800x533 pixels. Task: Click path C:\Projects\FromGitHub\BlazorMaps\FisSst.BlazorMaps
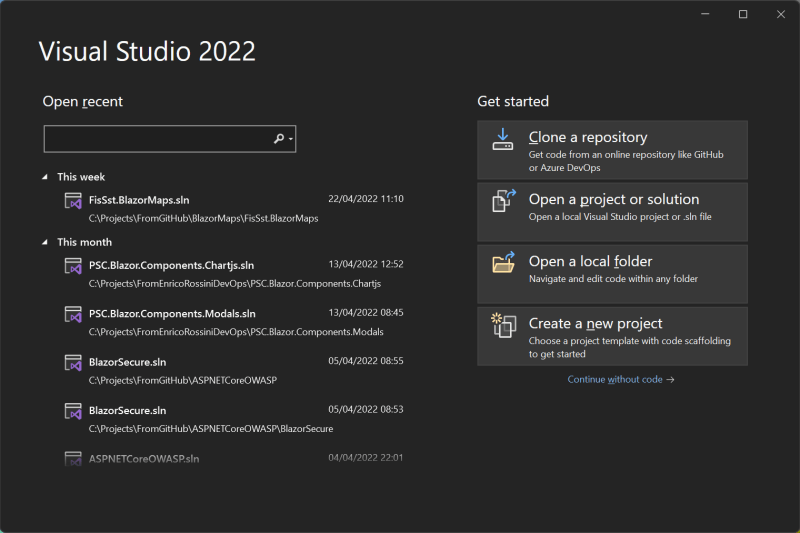(x=204, y=218)
